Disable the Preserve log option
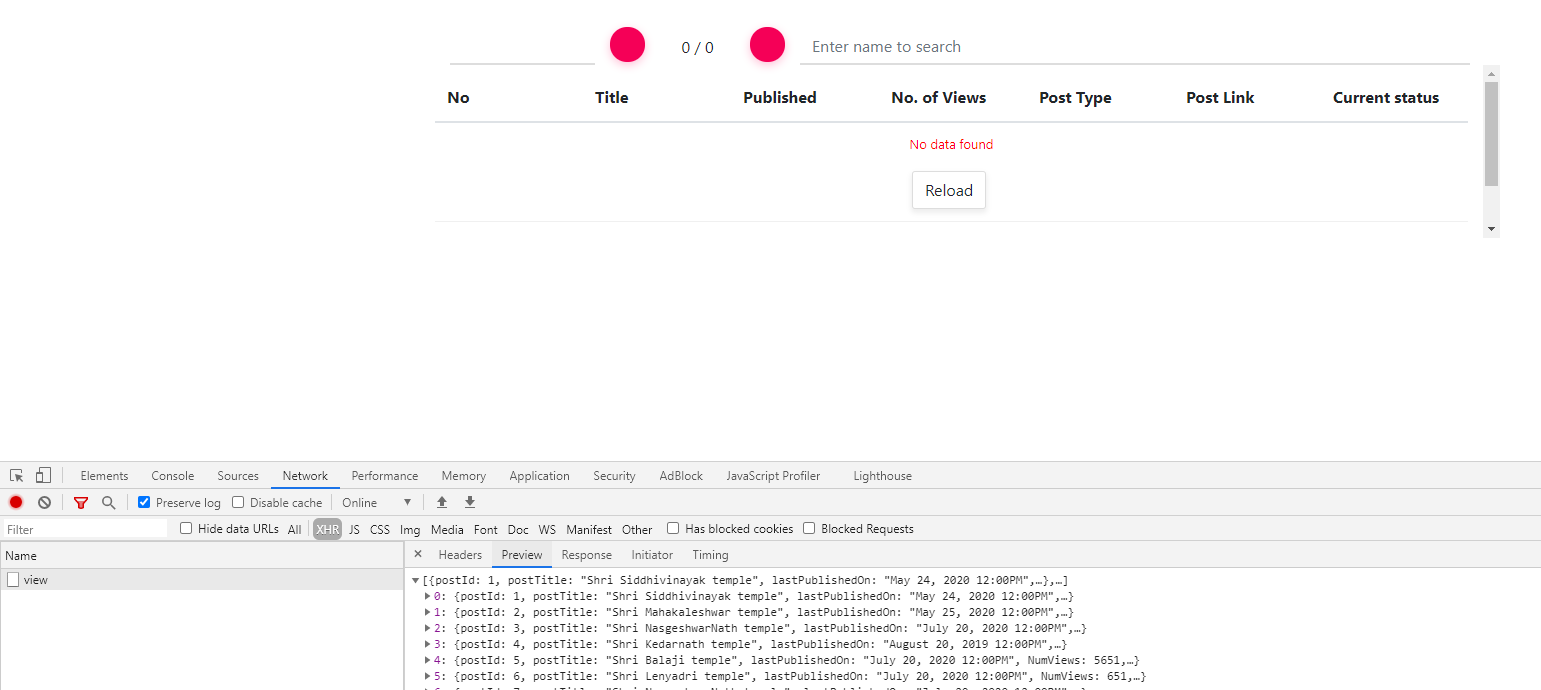The image size is (1541, 690). click(143, 502)
